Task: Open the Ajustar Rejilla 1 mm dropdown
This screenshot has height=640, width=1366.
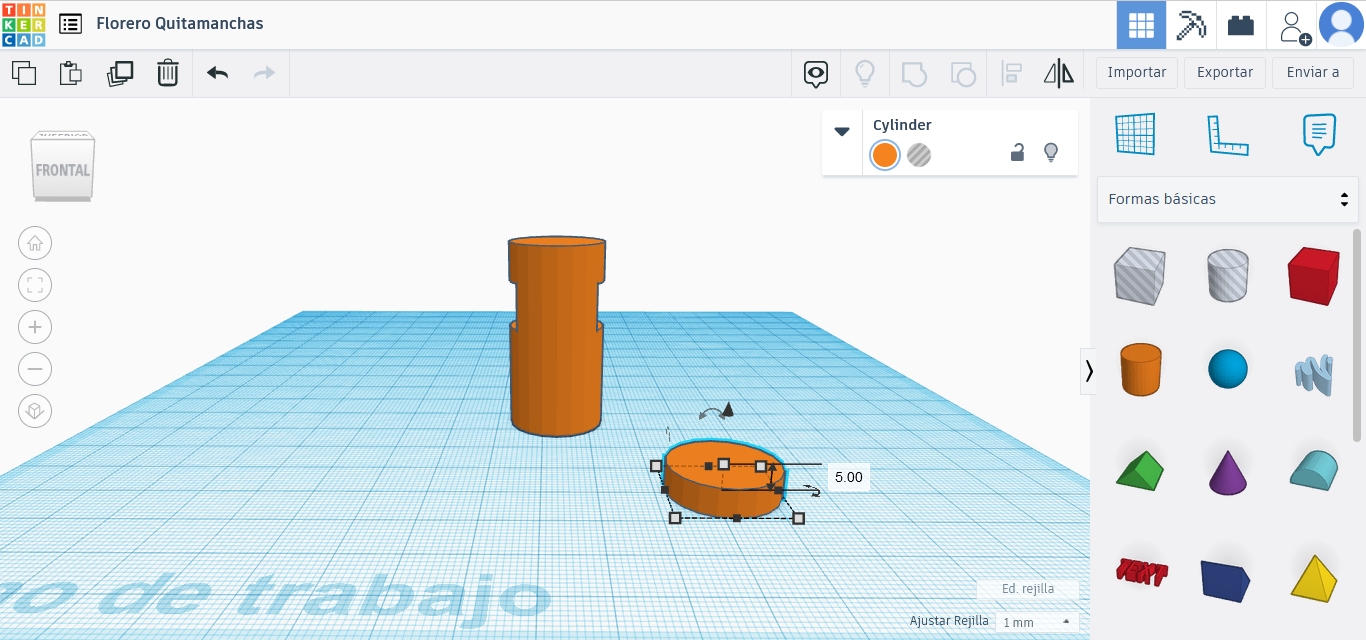Action: pyautogui.click(x=1037, y=622)
